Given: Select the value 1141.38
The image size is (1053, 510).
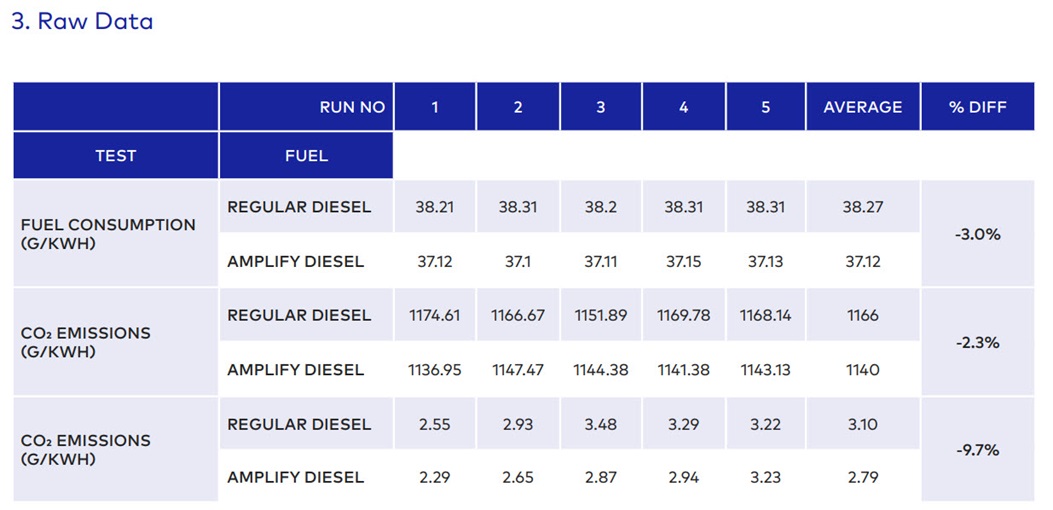Looking at the screenshot, I should (x=684, y=369).
